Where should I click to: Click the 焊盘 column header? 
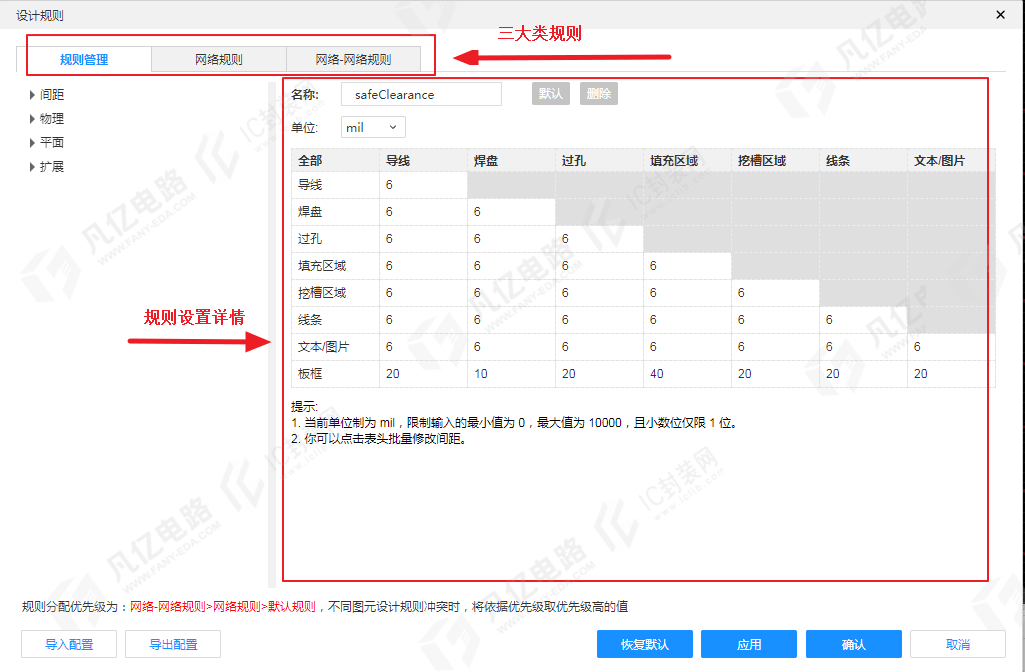(511, 161)
